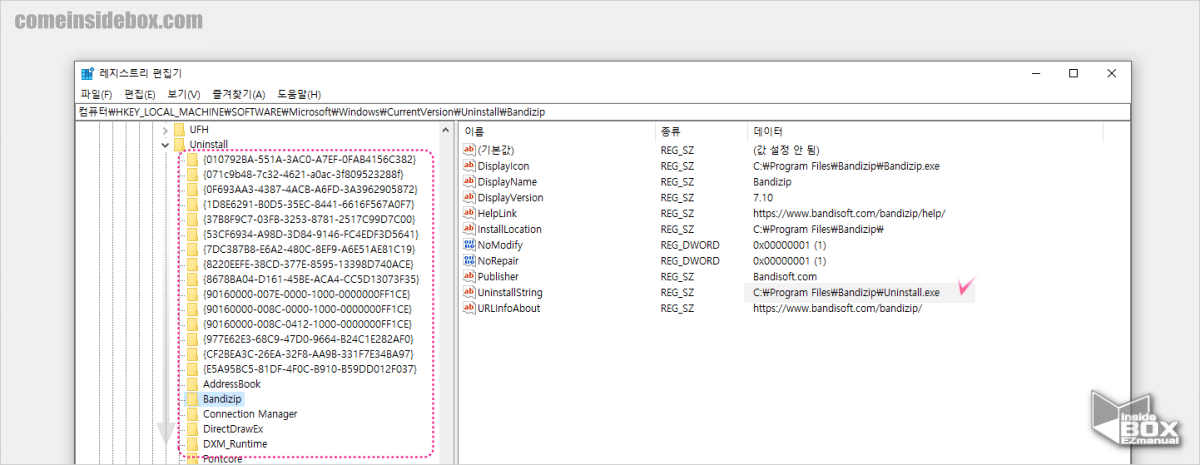
Task: Select the DXM_Runtime registry key
Action: click(x=234, y=444)
